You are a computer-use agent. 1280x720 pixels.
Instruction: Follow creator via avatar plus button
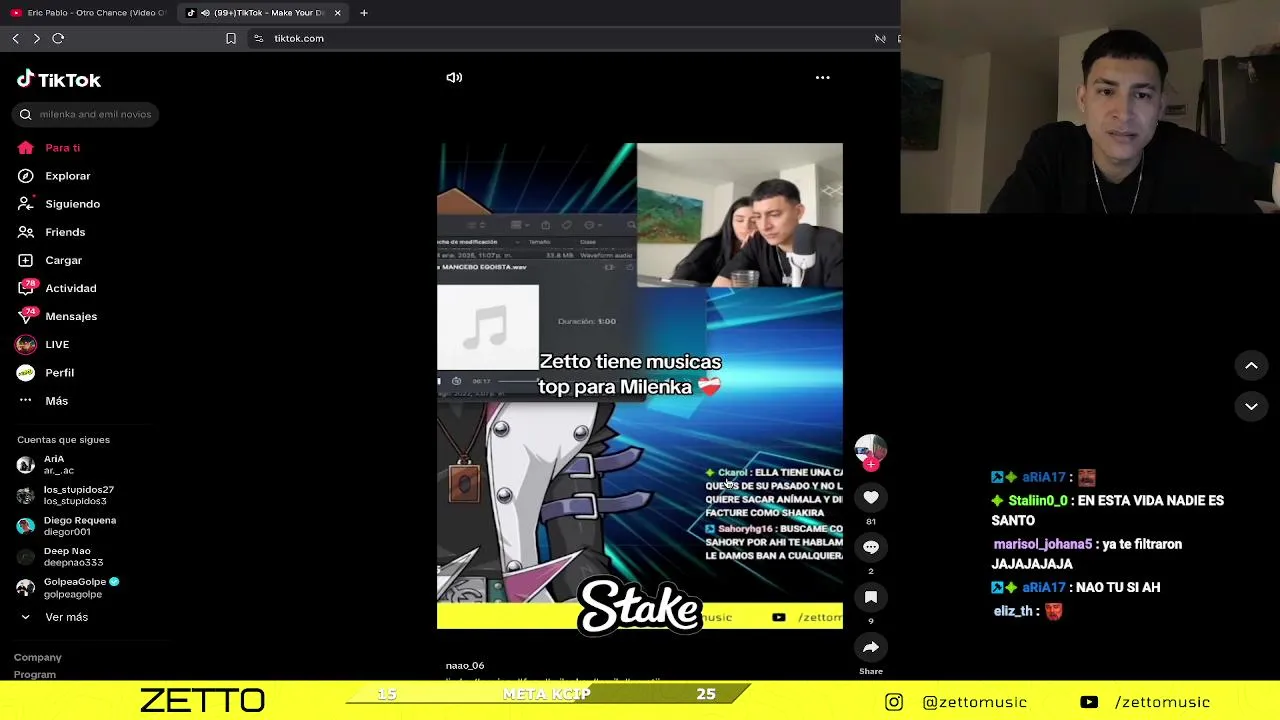click(x=871, y=465)
